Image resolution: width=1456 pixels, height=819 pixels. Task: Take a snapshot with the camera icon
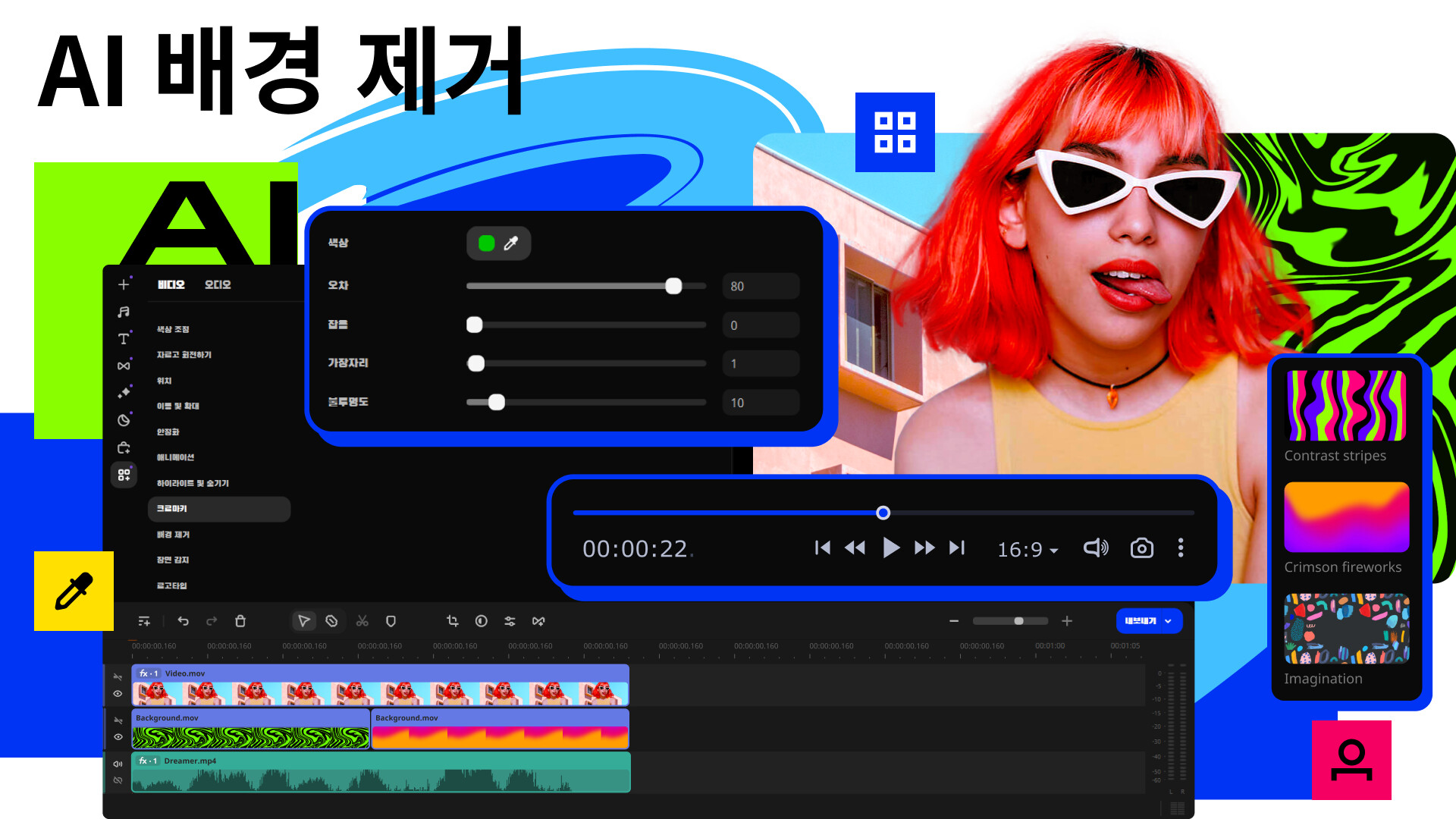[1142, 548]
